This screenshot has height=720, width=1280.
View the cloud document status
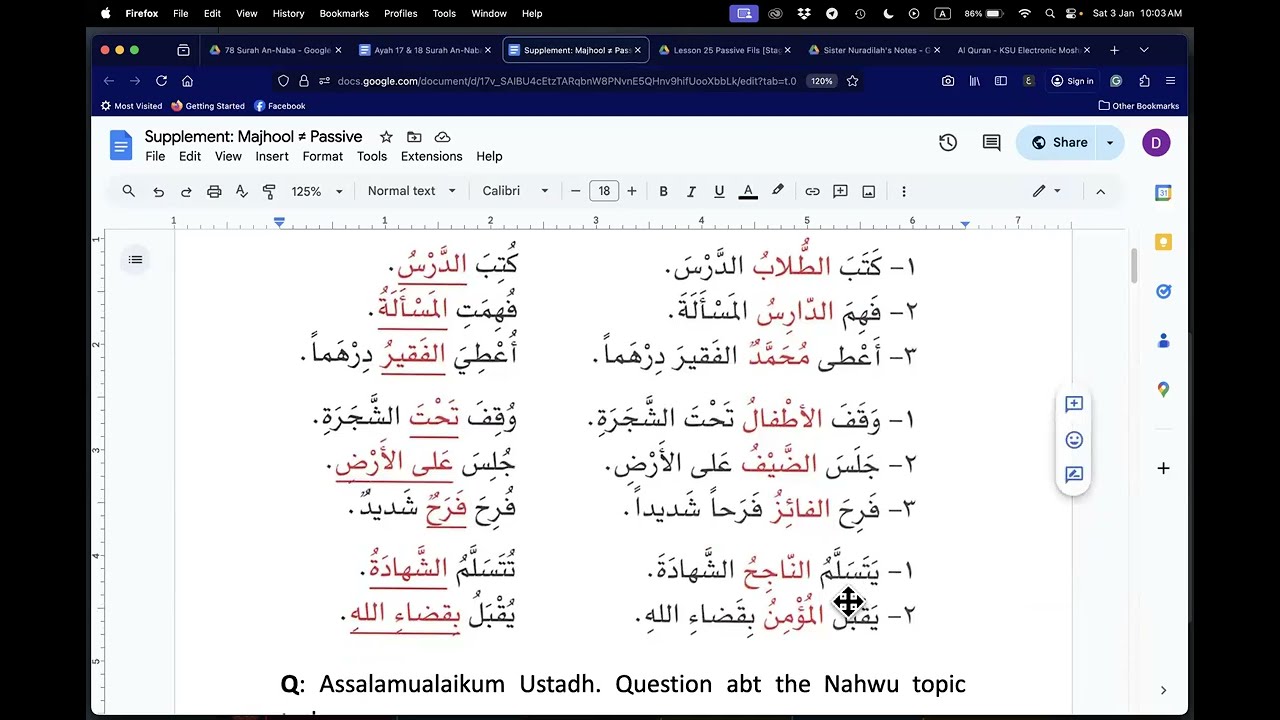click(x=442, y=137)
